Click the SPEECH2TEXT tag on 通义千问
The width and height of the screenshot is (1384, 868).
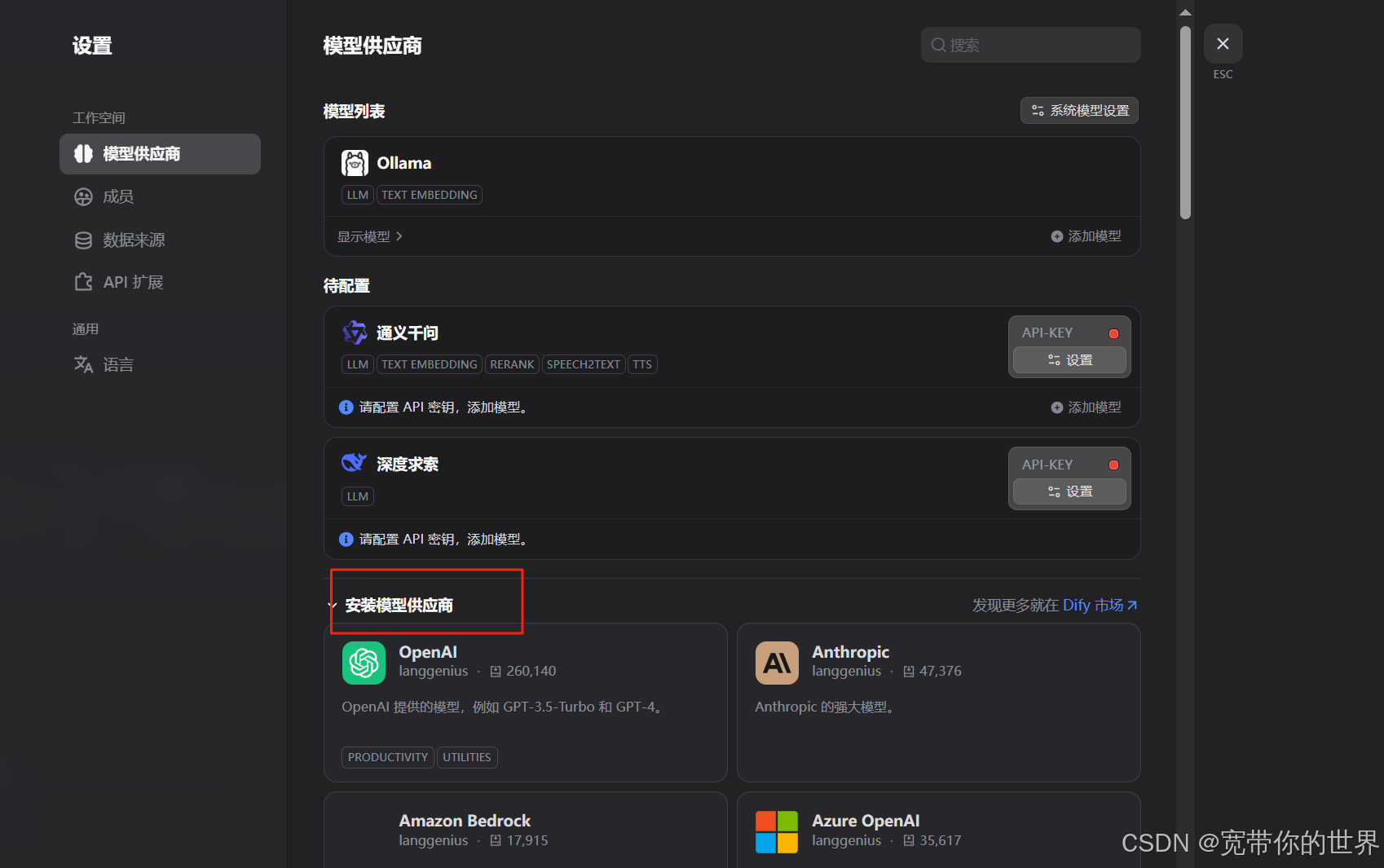(583, 364)
